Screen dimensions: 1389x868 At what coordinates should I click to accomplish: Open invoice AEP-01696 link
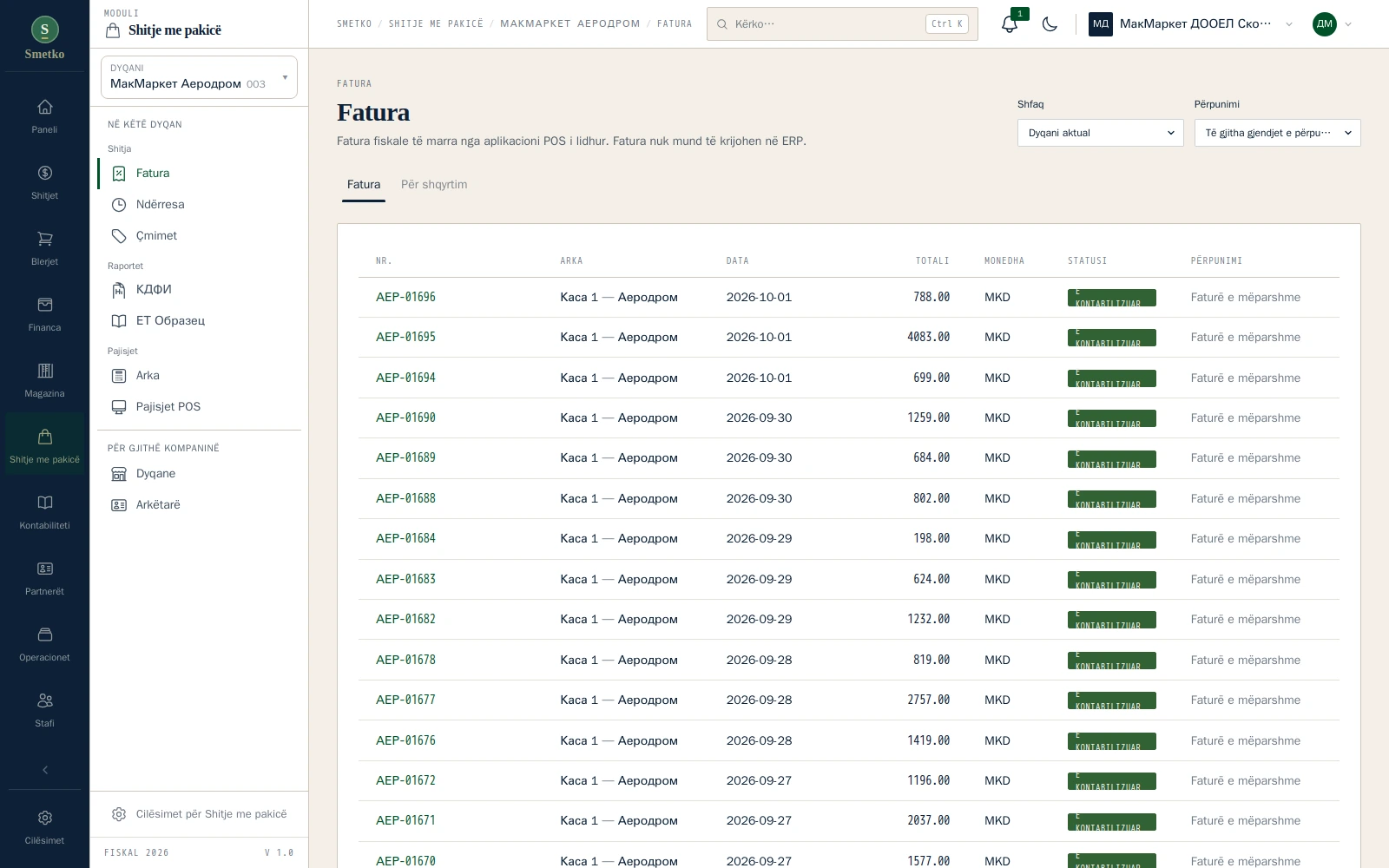point(405,297)
